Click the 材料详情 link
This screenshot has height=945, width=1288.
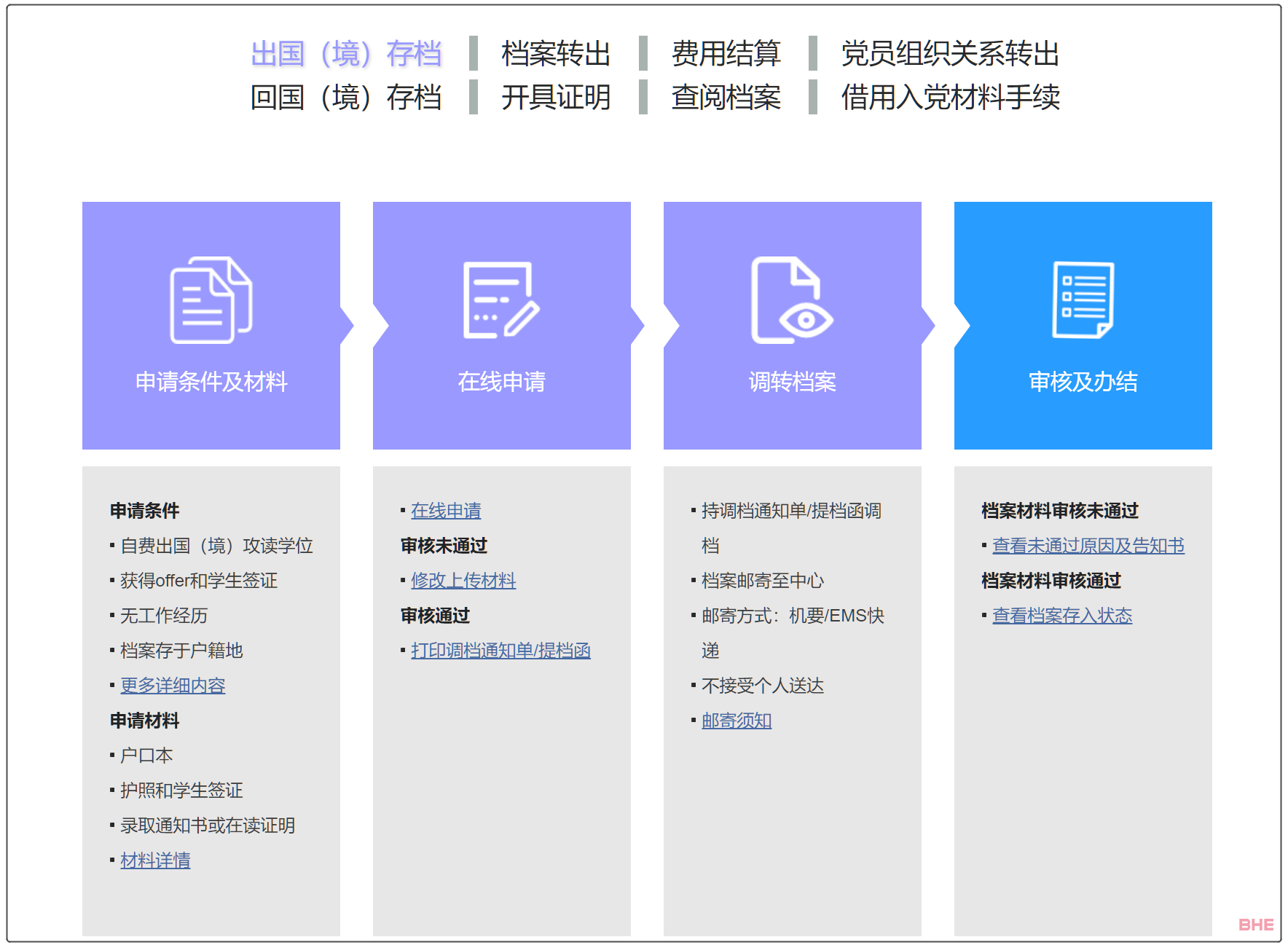coord(155,860)
